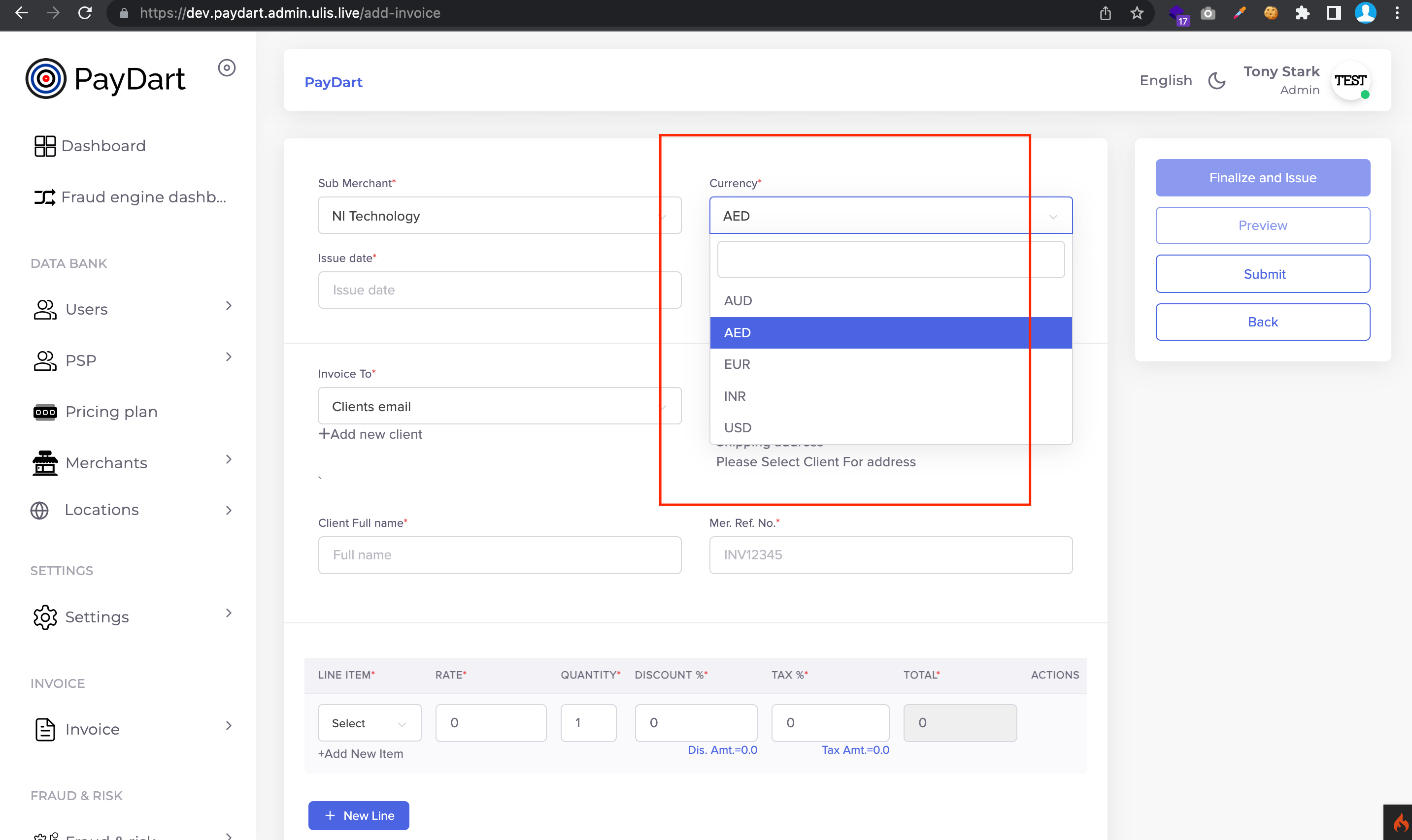Click the Back button
The image size is (1412, 840).
pyautogui.click(x=1263, y=322)
